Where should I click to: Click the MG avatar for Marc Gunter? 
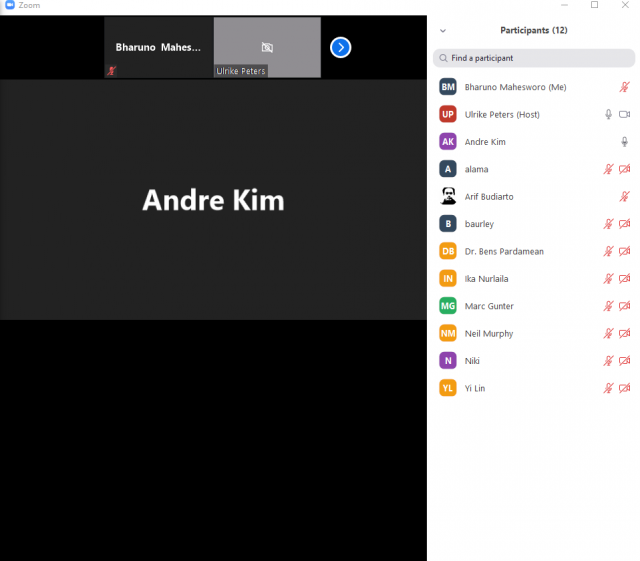(448, 305)
